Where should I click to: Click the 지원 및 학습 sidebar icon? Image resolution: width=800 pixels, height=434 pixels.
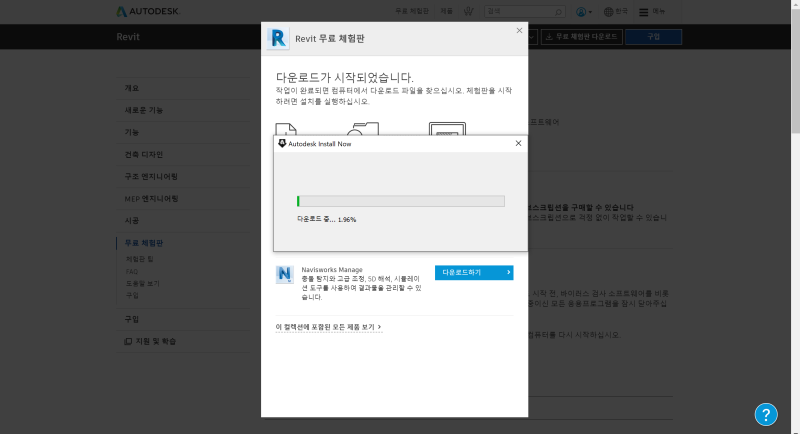point(128,341)
